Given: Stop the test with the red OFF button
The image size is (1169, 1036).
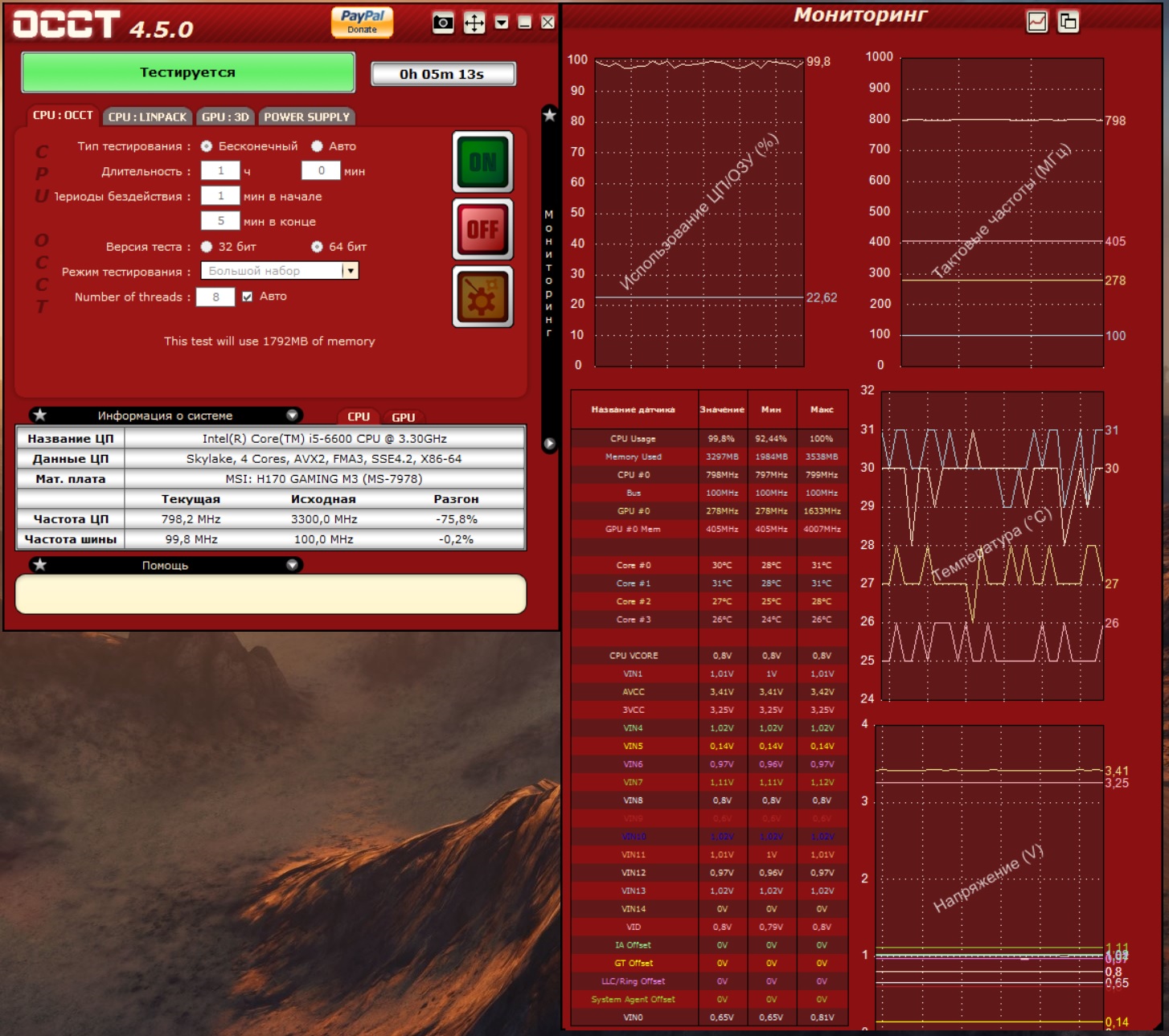Looking at the screenshot, I should (482, 229).
